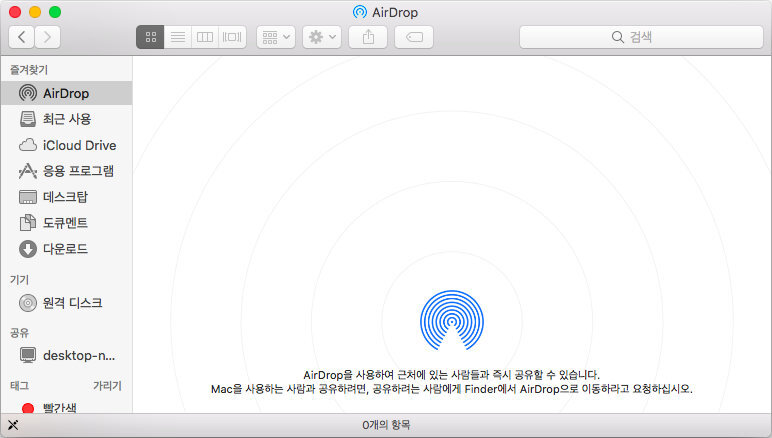
Task: Close the AirDrop window
Action: [x=15, y=12]
